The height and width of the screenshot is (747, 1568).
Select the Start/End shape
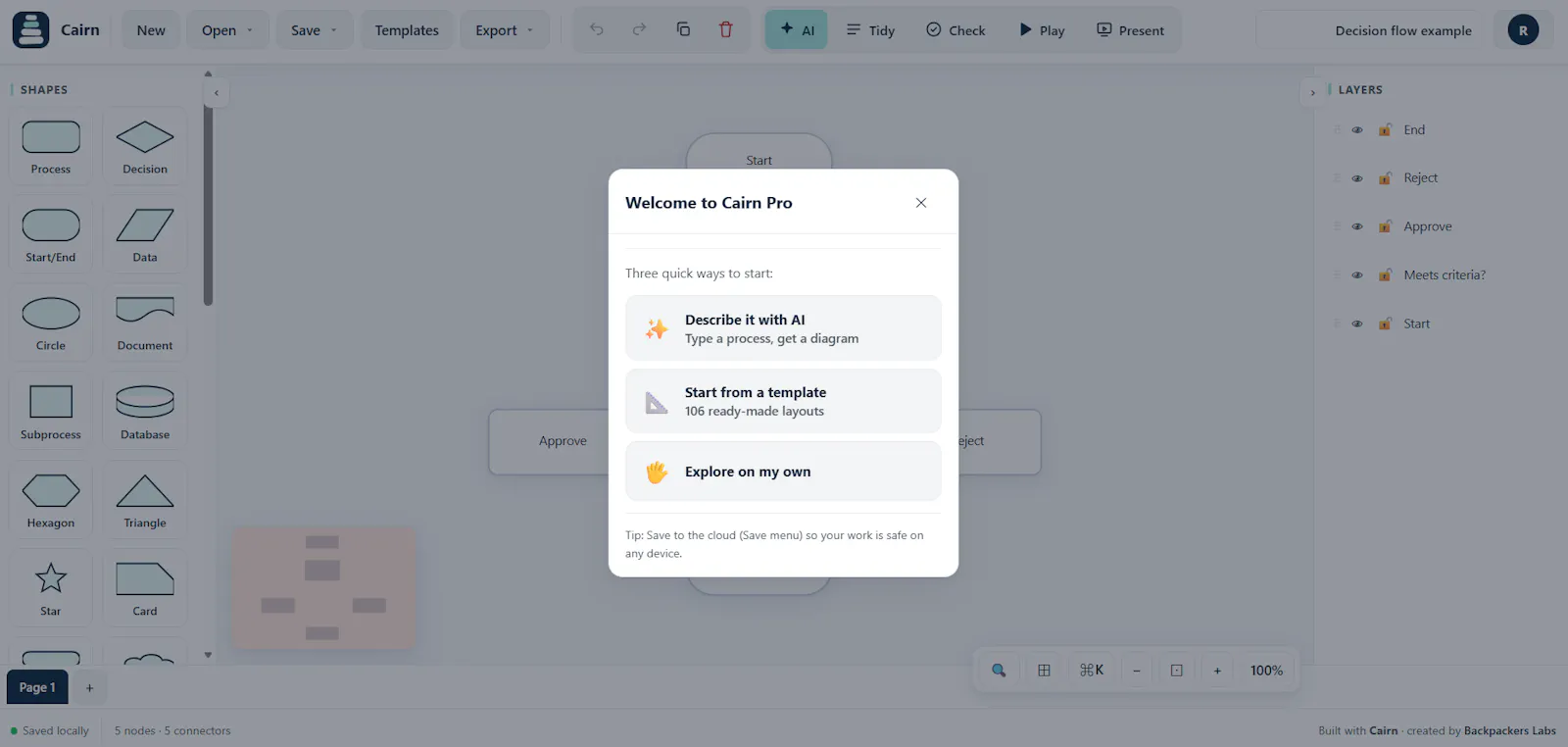coord(51,234)
